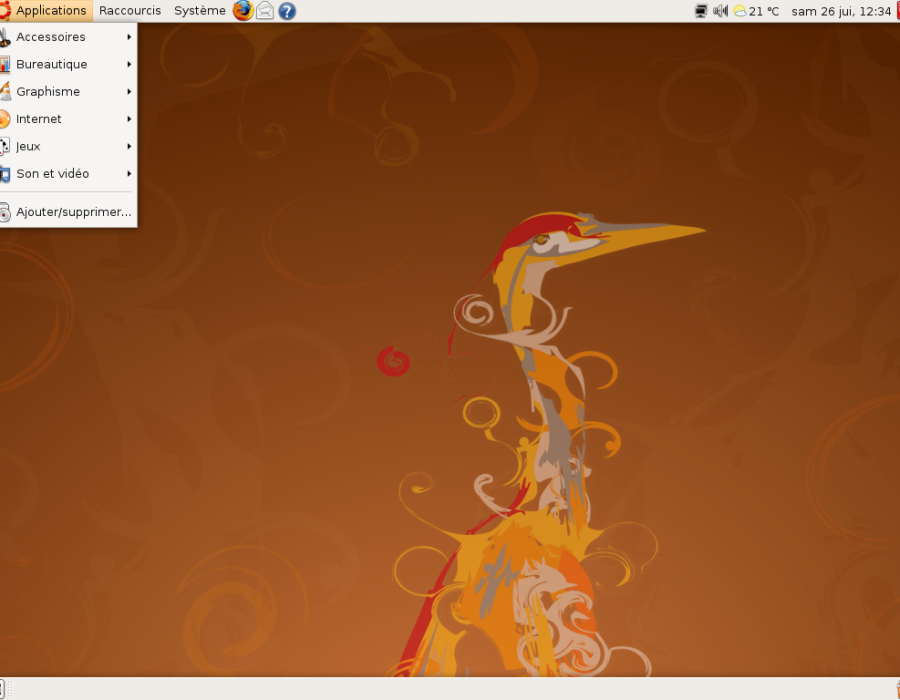The image size is (900, 700).
Task: Click the Internet globe category icon
Action: coord(5,119)
